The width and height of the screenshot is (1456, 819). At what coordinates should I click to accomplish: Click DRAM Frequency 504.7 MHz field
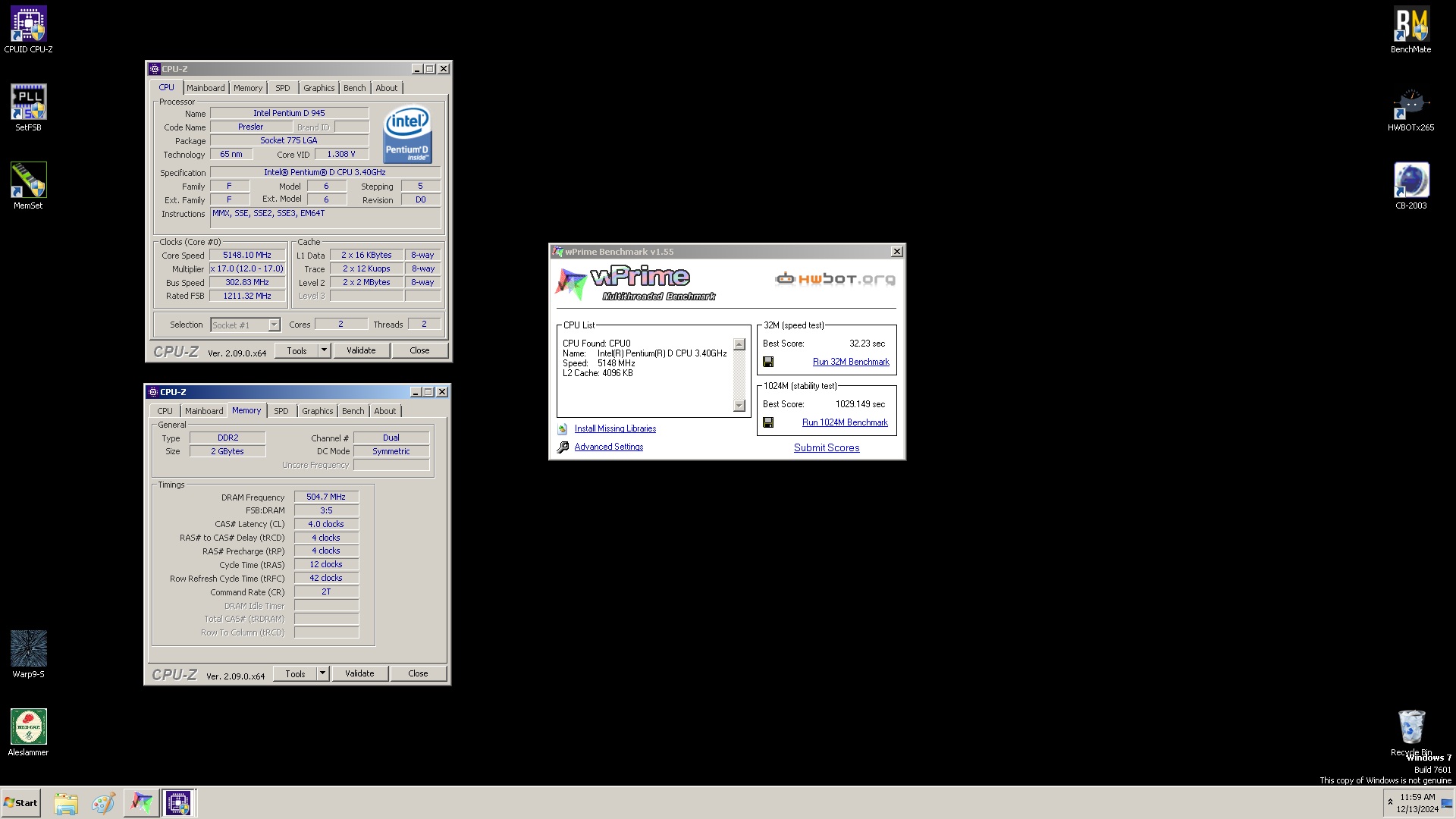[326, 497]
